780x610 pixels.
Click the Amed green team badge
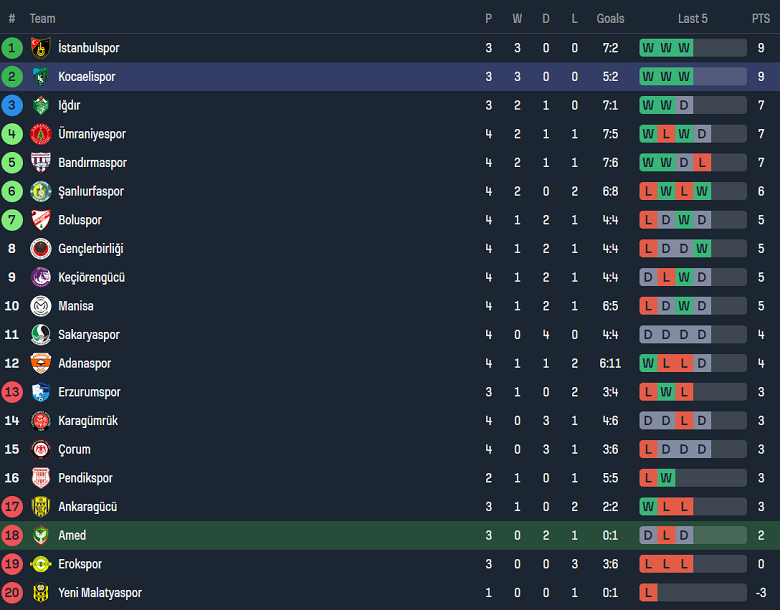pyautogui.click(x=40, y=536)
